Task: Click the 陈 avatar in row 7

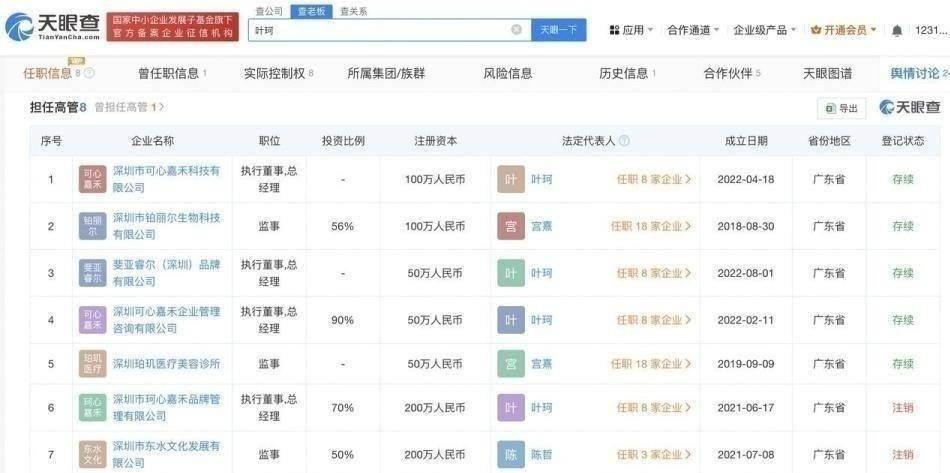Action: (x=511, y=454)
